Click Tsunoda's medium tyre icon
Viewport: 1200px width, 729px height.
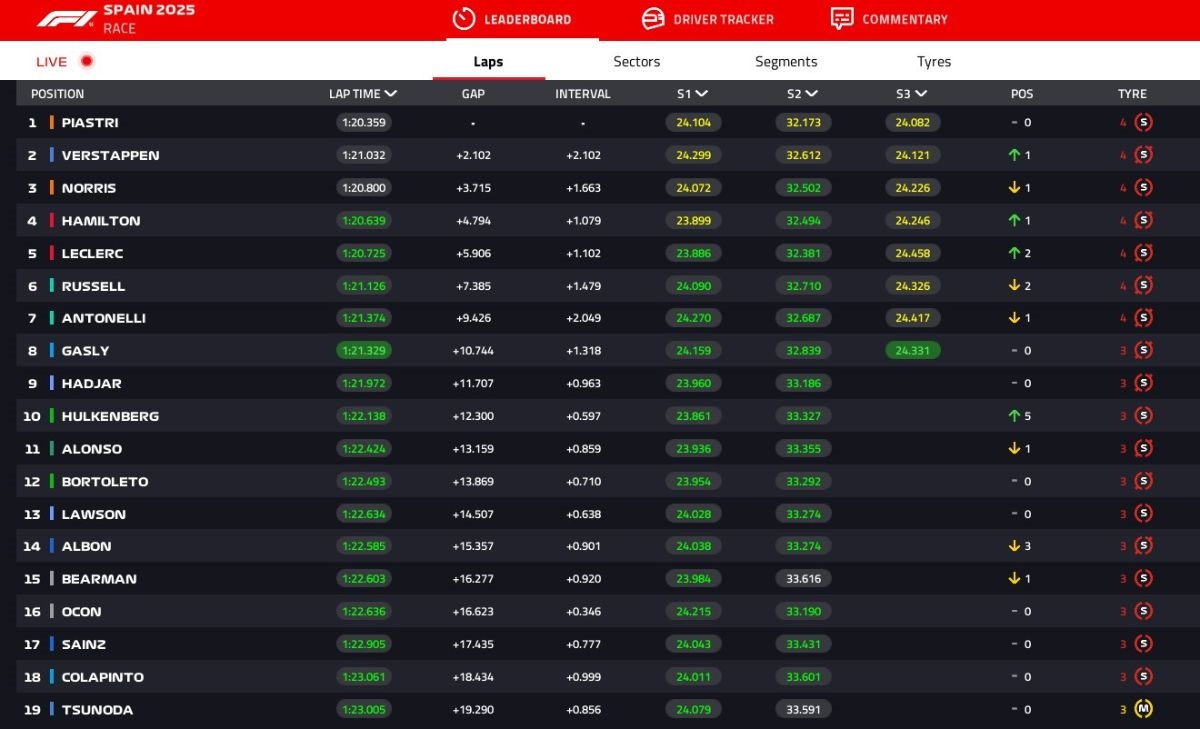(x=1144, y=710)
